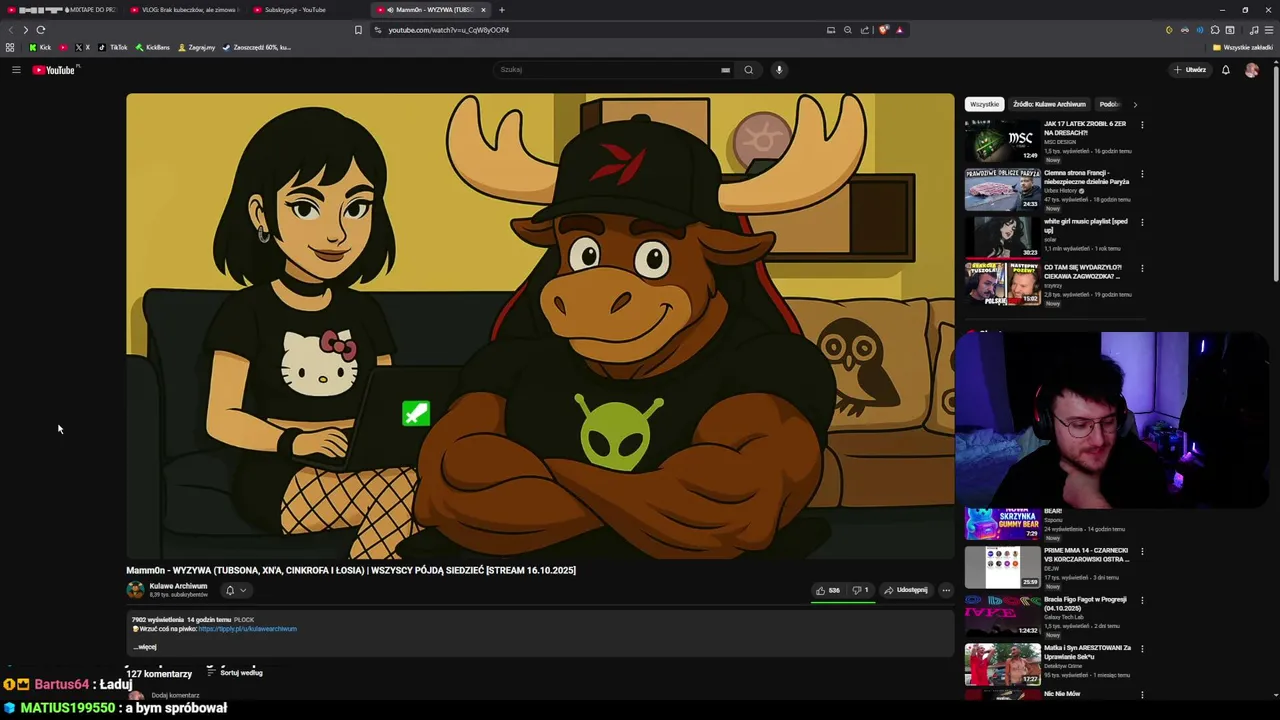Open options for PRIME MMA 14 video
The width and height of the screenshot is (1280, 720).
[x=1142, y=551]
